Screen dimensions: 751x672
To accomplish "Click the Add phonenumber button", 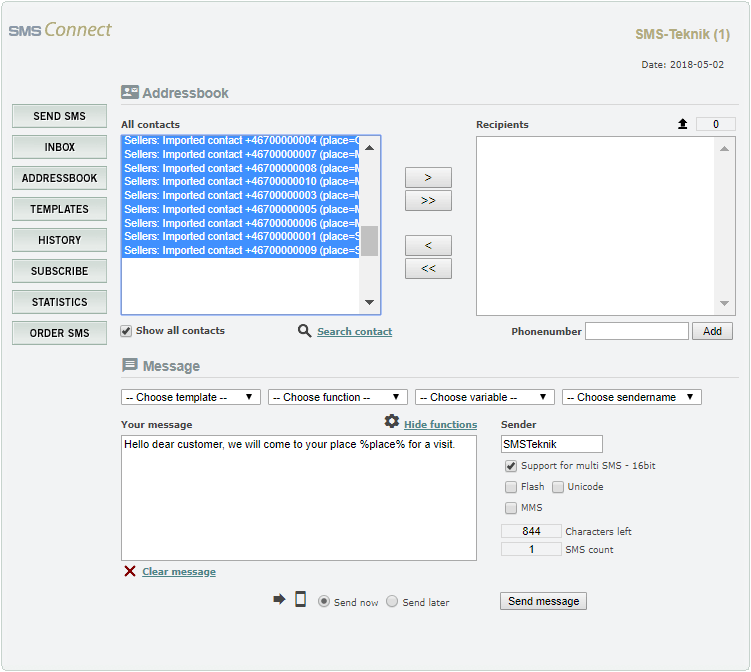I will (712, 331).
